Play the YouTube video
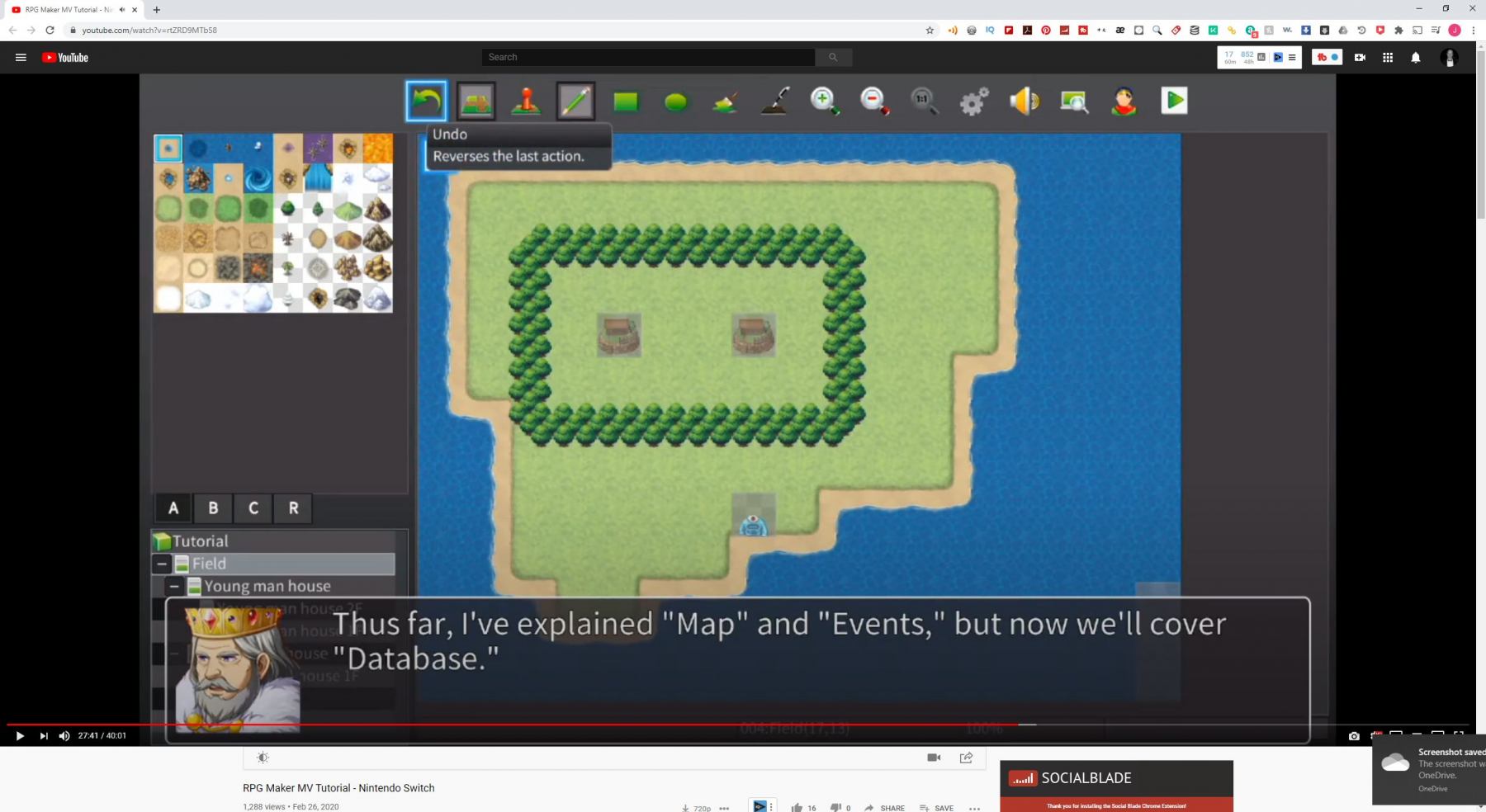 [x=20, y=735]
